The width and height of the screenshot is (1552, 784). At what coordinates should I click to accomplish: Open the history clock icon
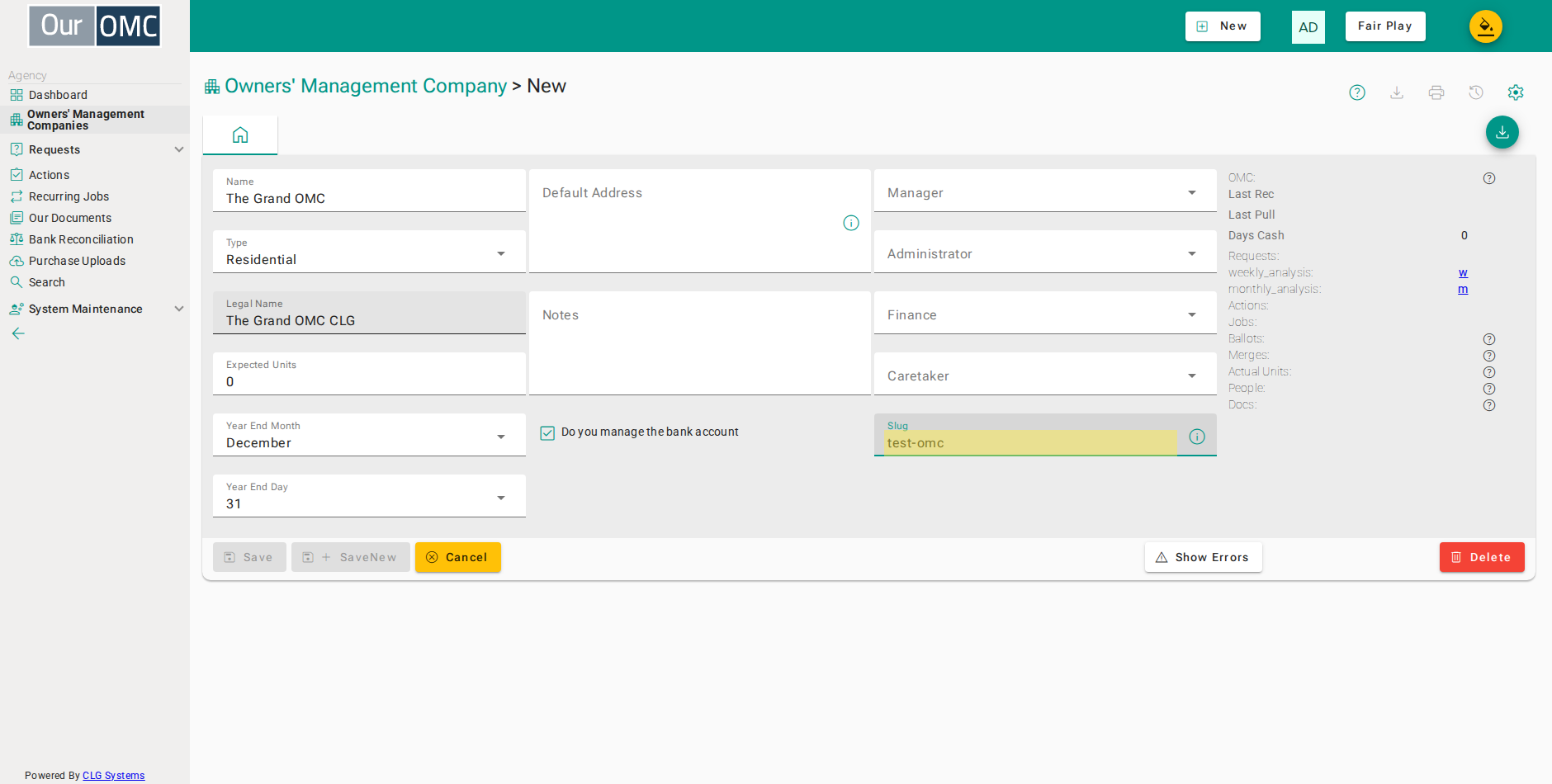pos(1476,92)
